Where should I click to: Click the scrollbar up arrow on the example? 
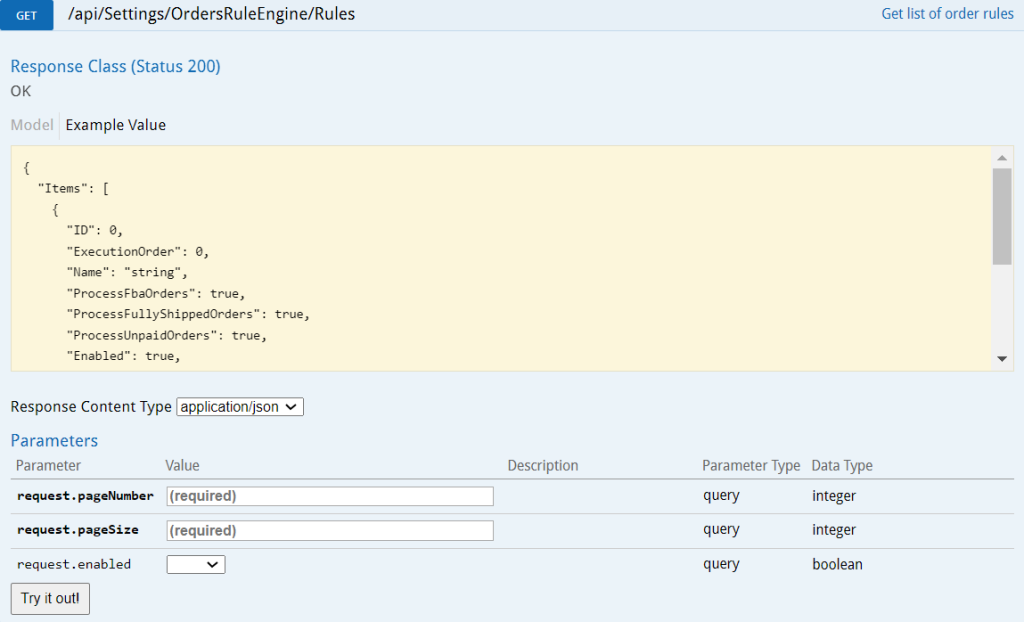click(x=1003, y=156)
